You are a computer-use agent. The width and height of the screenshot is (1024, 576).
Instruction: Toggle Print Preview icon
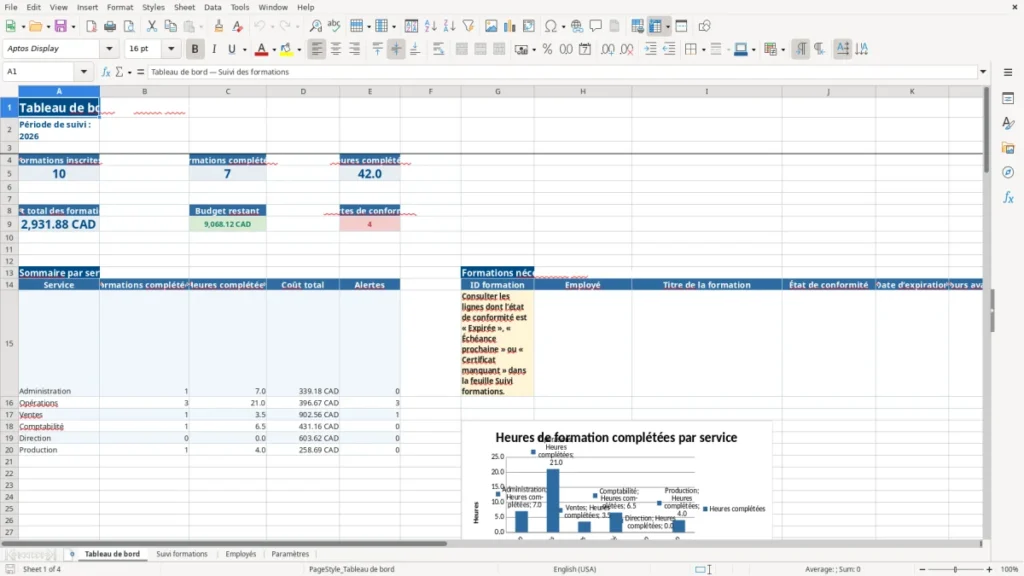129,26
